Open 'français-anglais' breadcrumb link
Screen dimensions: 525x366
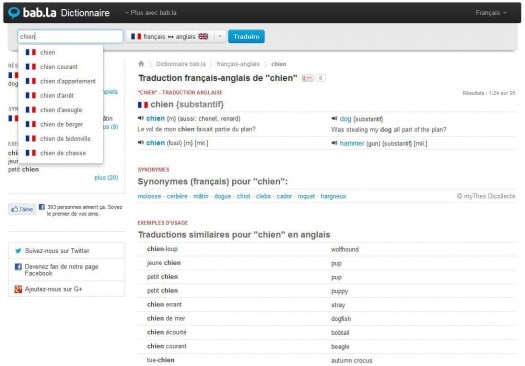[x=238, y=64]
